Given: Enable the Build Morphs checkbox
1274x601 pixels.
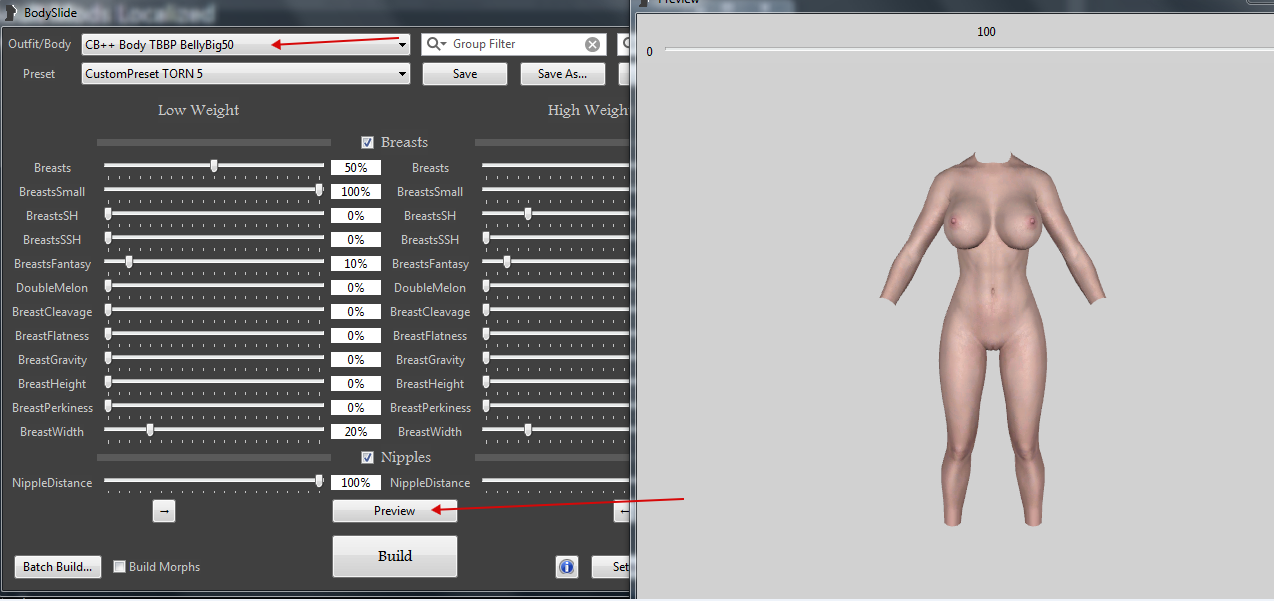Looking at the screenshot, I should point(120,567).
